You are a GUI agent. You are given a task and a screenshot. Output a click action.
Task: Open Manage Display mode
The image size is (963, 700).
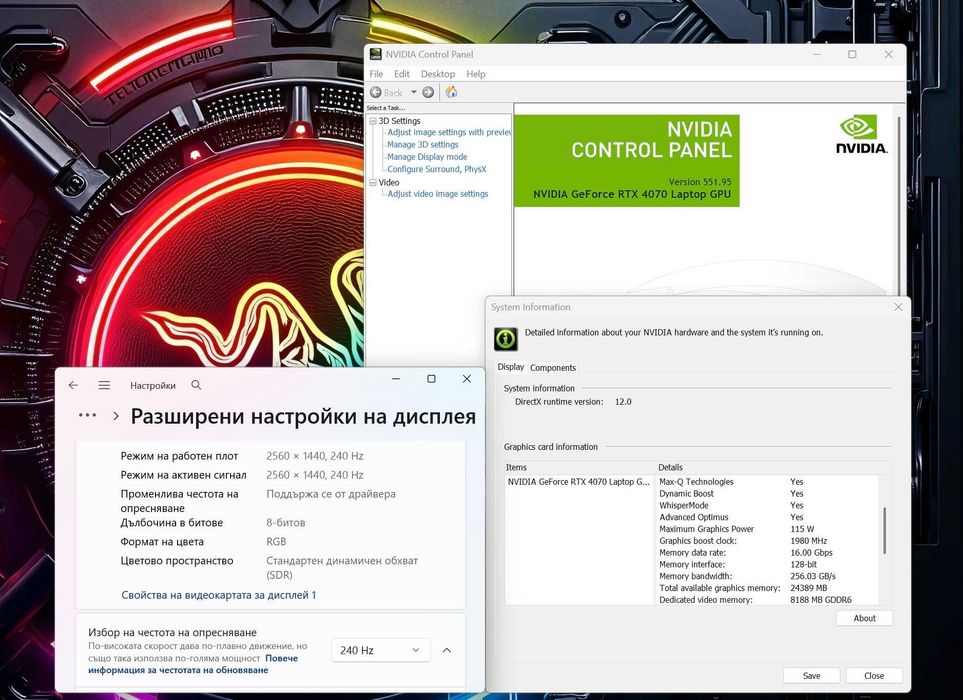(x=427, y=157)
